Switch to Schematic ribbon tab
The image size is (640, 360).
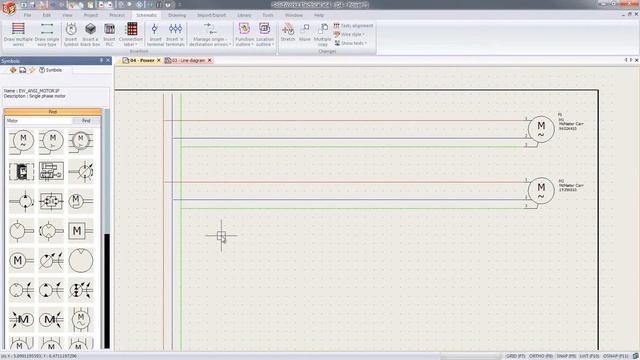click(146, 15)
